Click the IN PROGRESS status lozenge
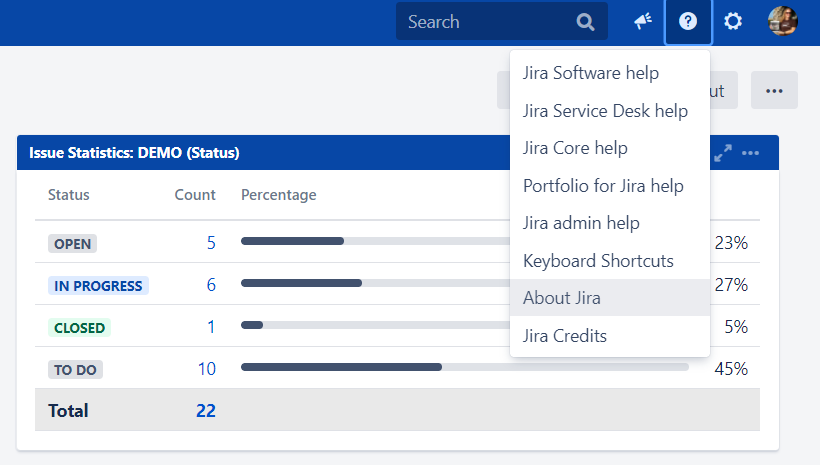The height and width of the screenshot is (465, 820). 98,286
